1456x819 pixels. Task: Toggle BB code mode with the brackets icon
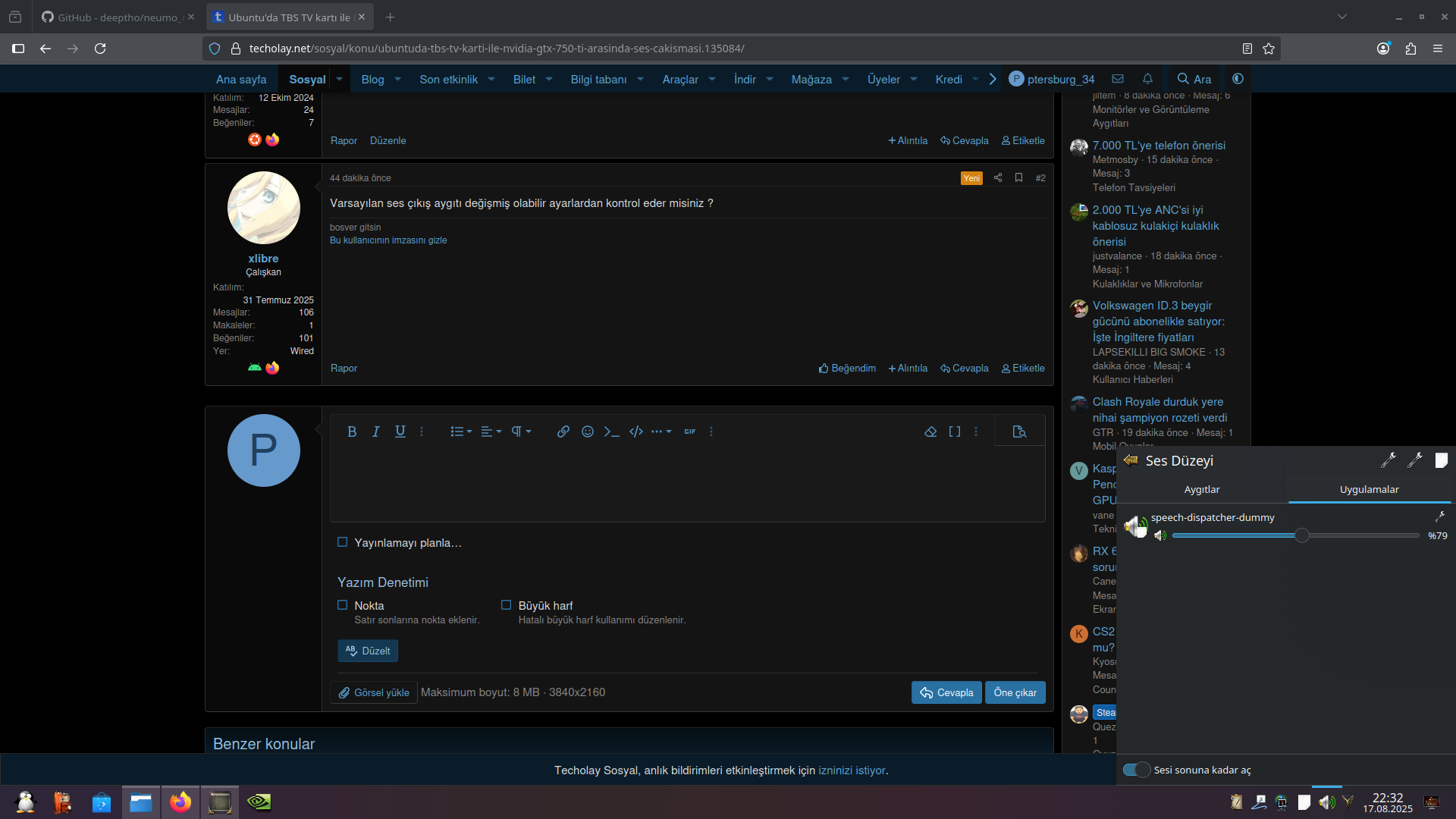click(955, 431)
